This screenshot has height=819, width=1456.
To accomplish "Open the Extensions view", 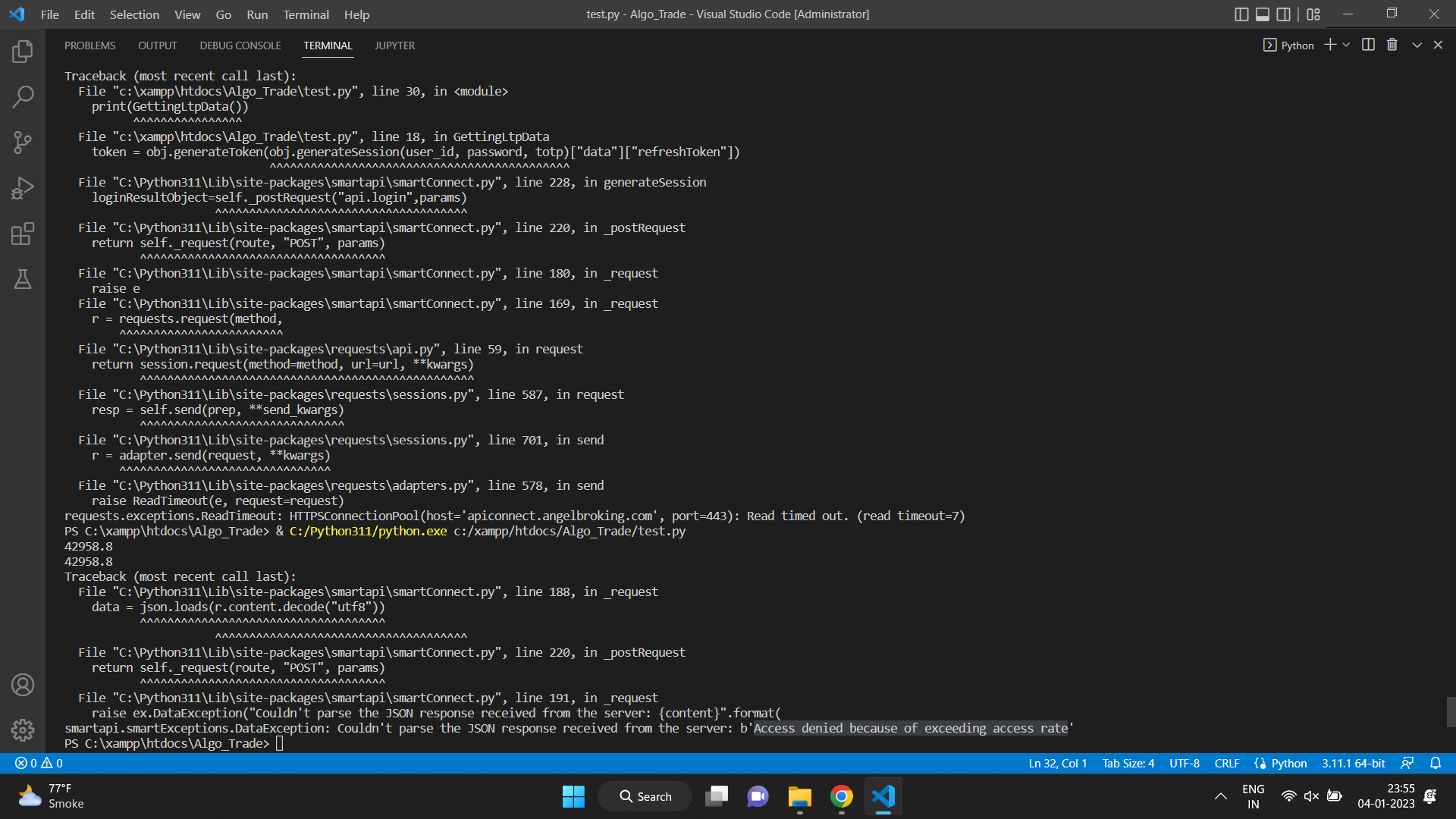I will click(23, 234).
